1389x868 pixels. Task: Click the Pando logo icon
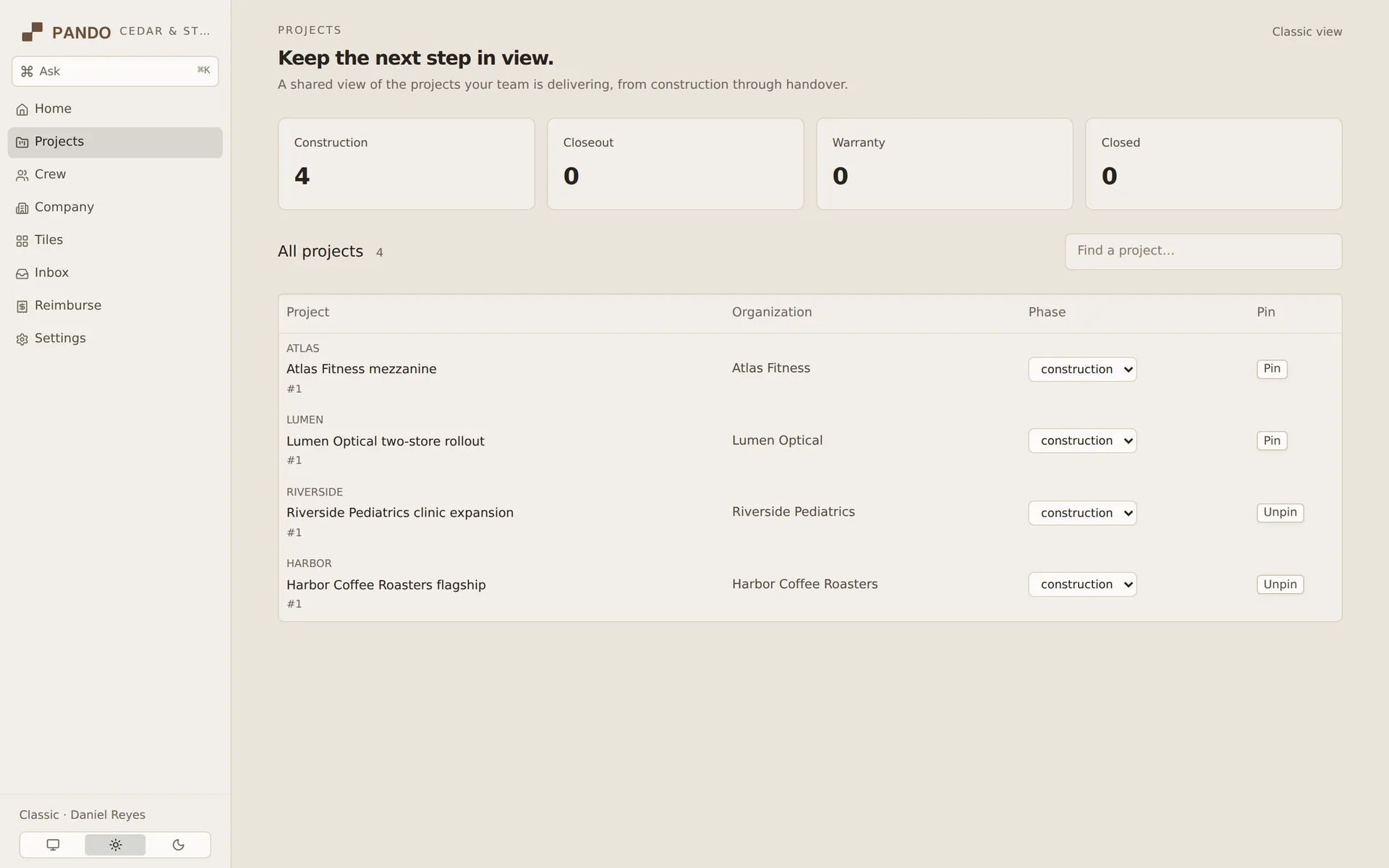[x=32, y=32]
